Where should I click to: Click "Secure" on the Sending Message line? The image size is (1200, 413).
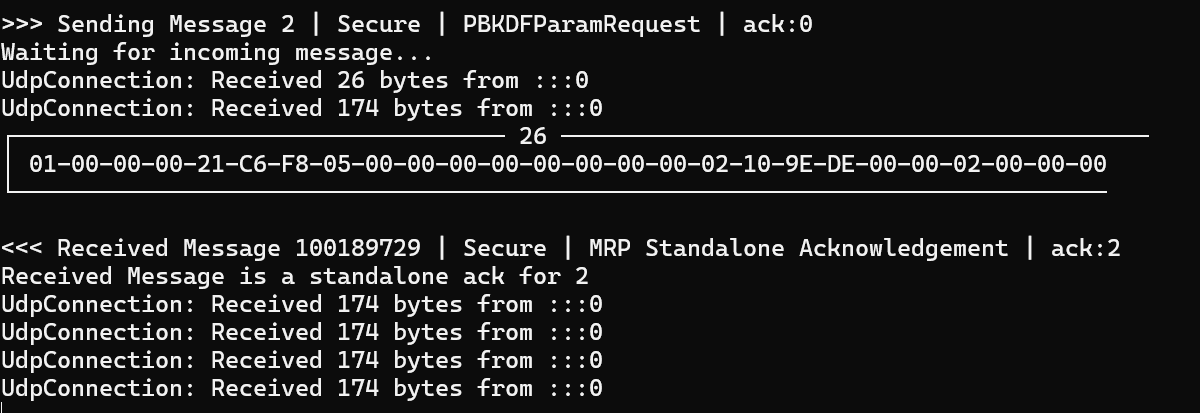pyautogui.click(x=378, y=24)
